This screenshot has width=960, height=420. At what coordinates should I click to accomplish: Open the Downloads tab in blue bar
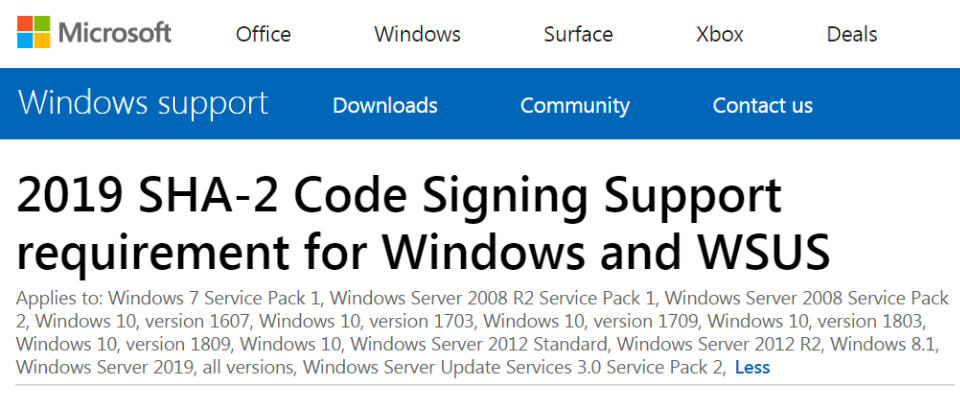tap(385, 105)
